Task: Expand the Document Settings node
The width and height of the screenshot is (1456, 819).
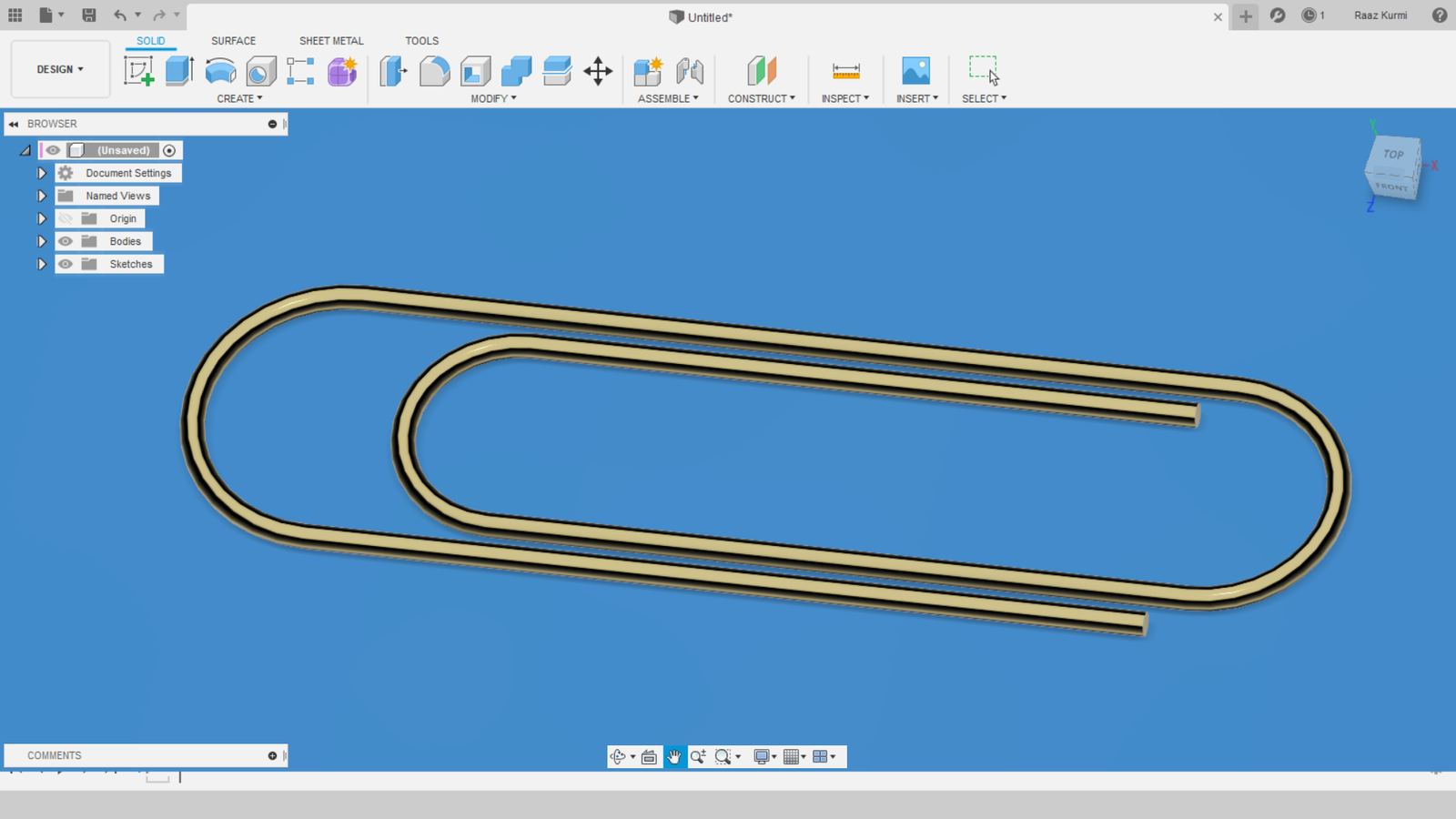Action: pyautogui.click(x=41, y=173)
